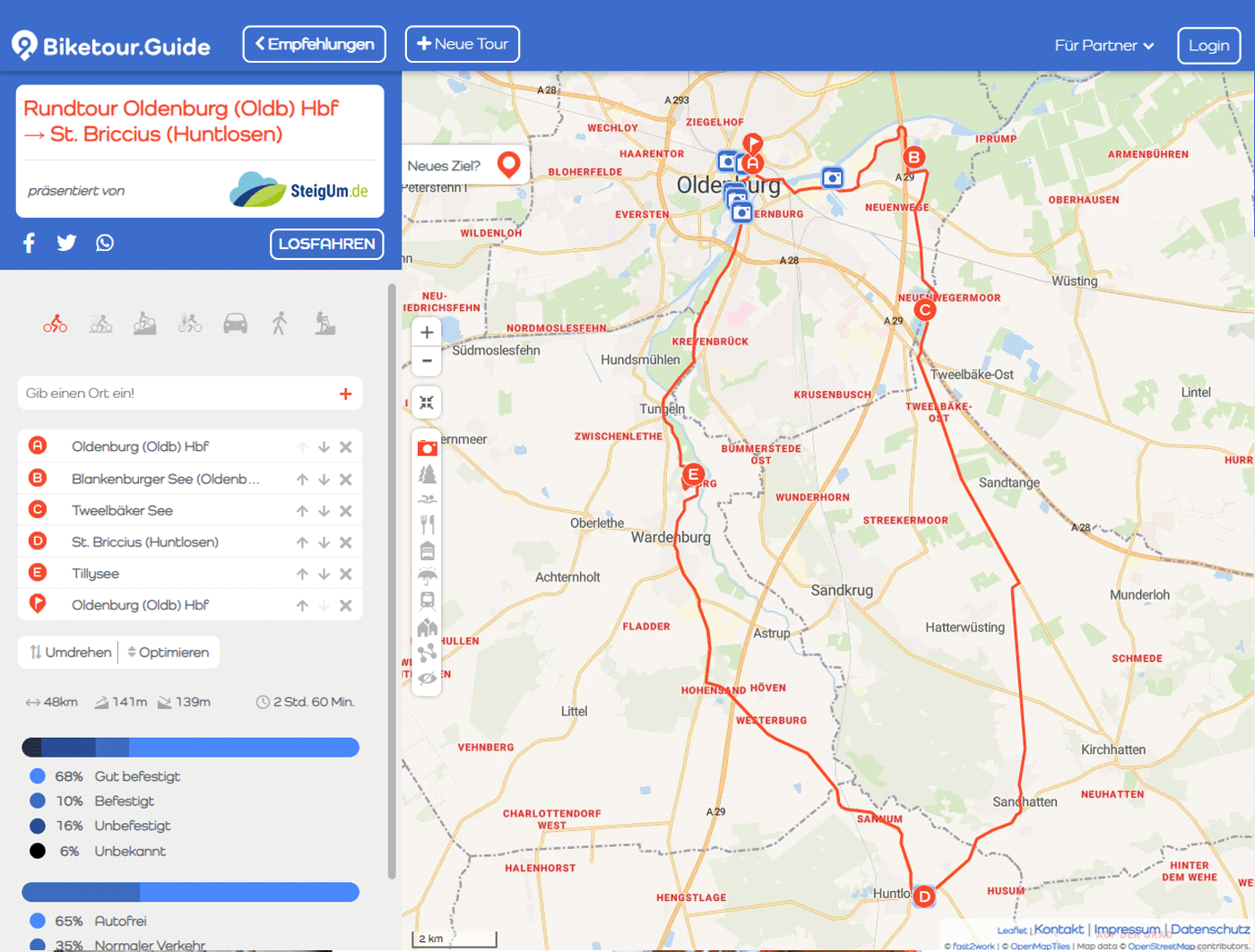Toggle restaurant points of interest layer
The image size is (1255, 952).
(x=428, y=524)
